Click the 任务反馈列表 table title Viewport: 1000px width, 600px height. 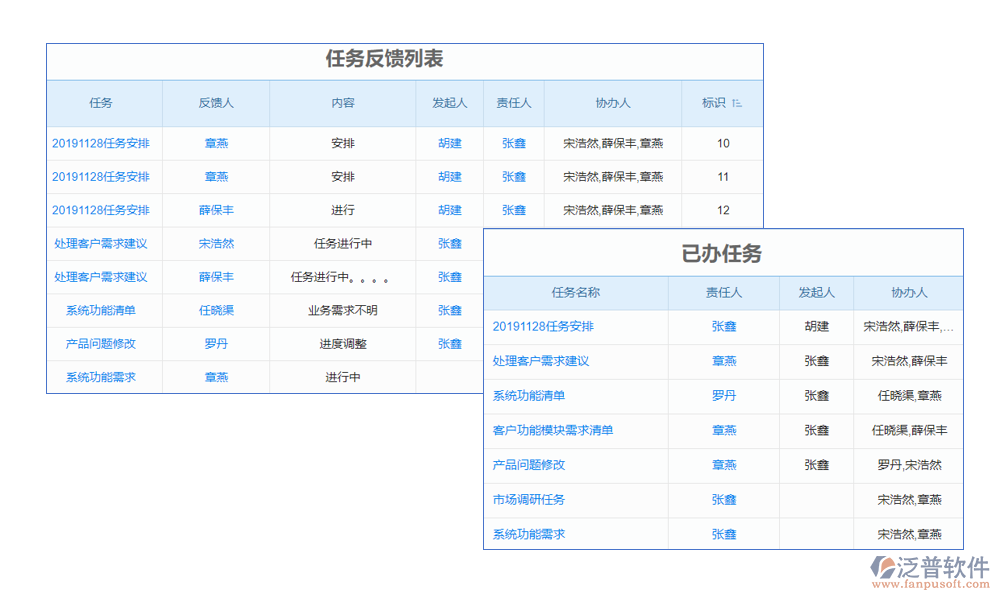pyautogui.click(x=385, y=59)
